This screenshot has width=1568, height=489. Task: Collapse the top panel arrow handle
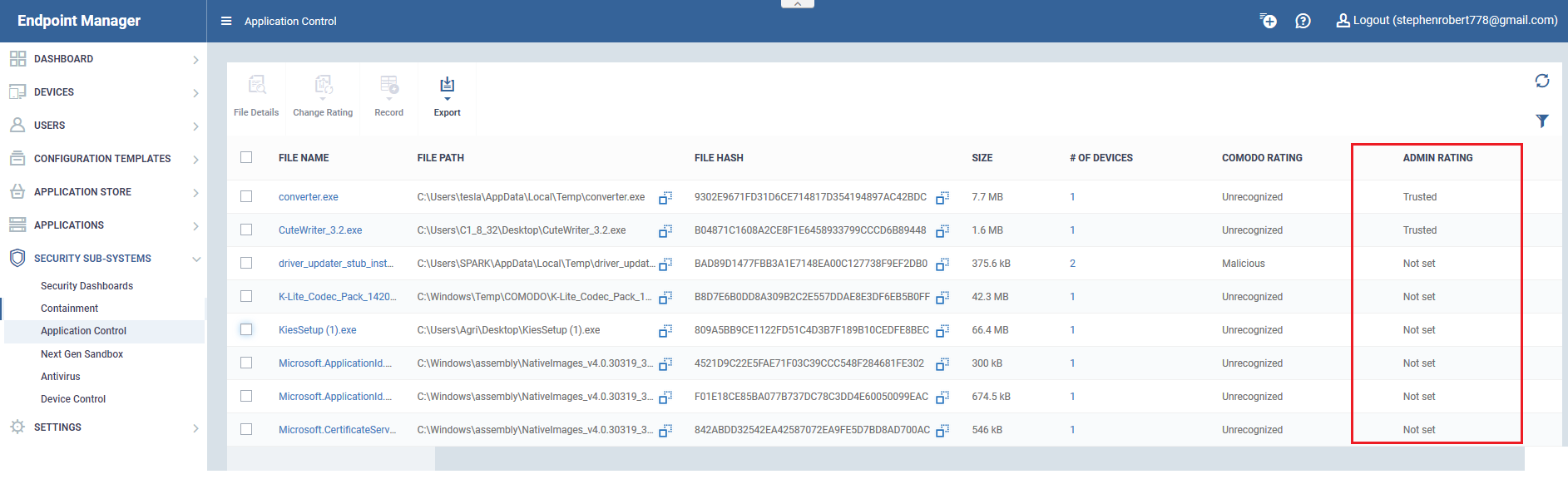click(797, 4)
